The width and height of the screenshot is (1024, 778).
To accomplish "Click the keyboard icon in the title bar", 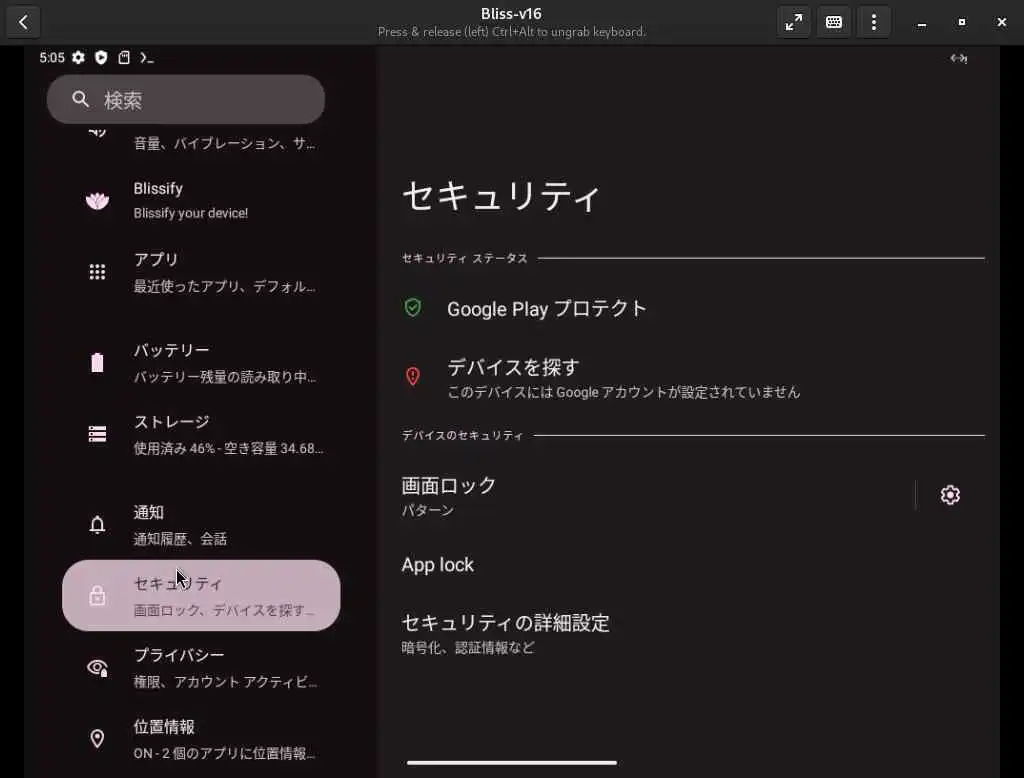I will pos(833,22).
